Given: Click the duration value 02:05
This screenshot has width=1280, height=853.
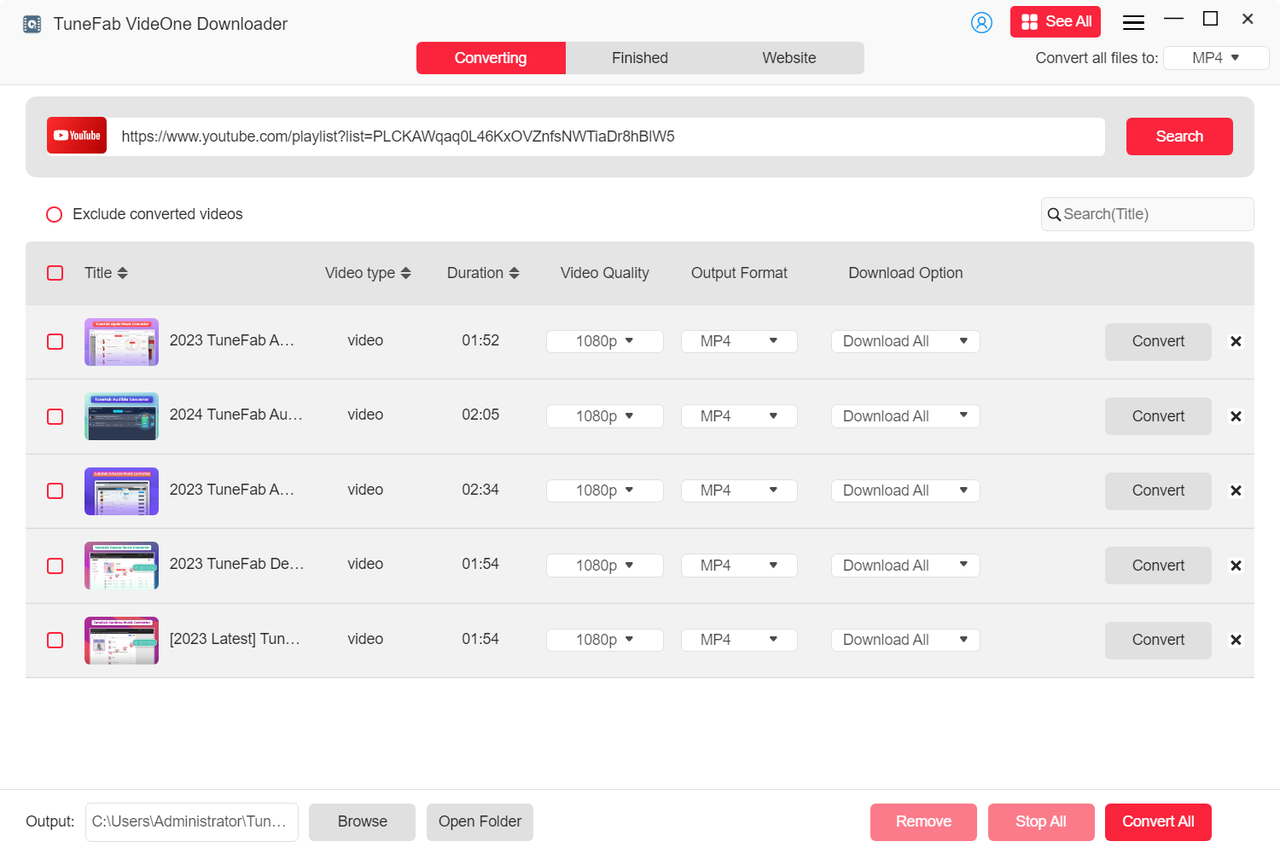Looking at the screenshot, I should 480,414.
